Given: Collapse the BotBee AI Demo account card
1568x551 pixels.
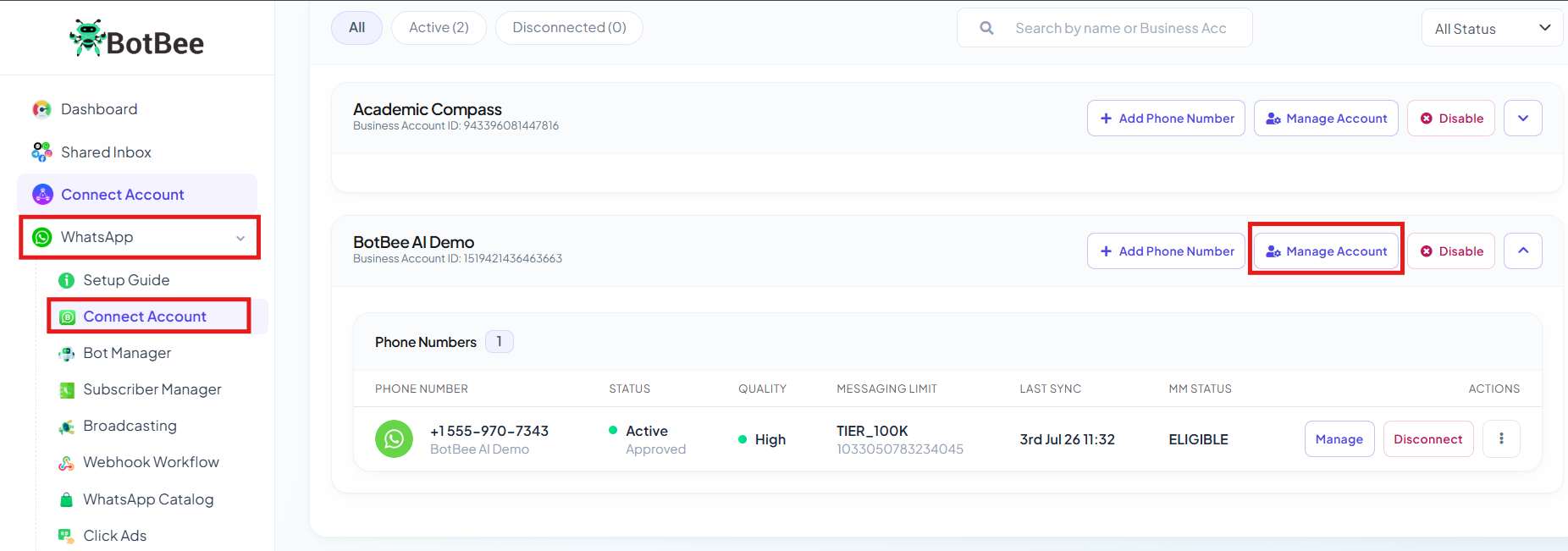Looking at the screenshot, I should pyautogui.click(x=1523, y=251).
